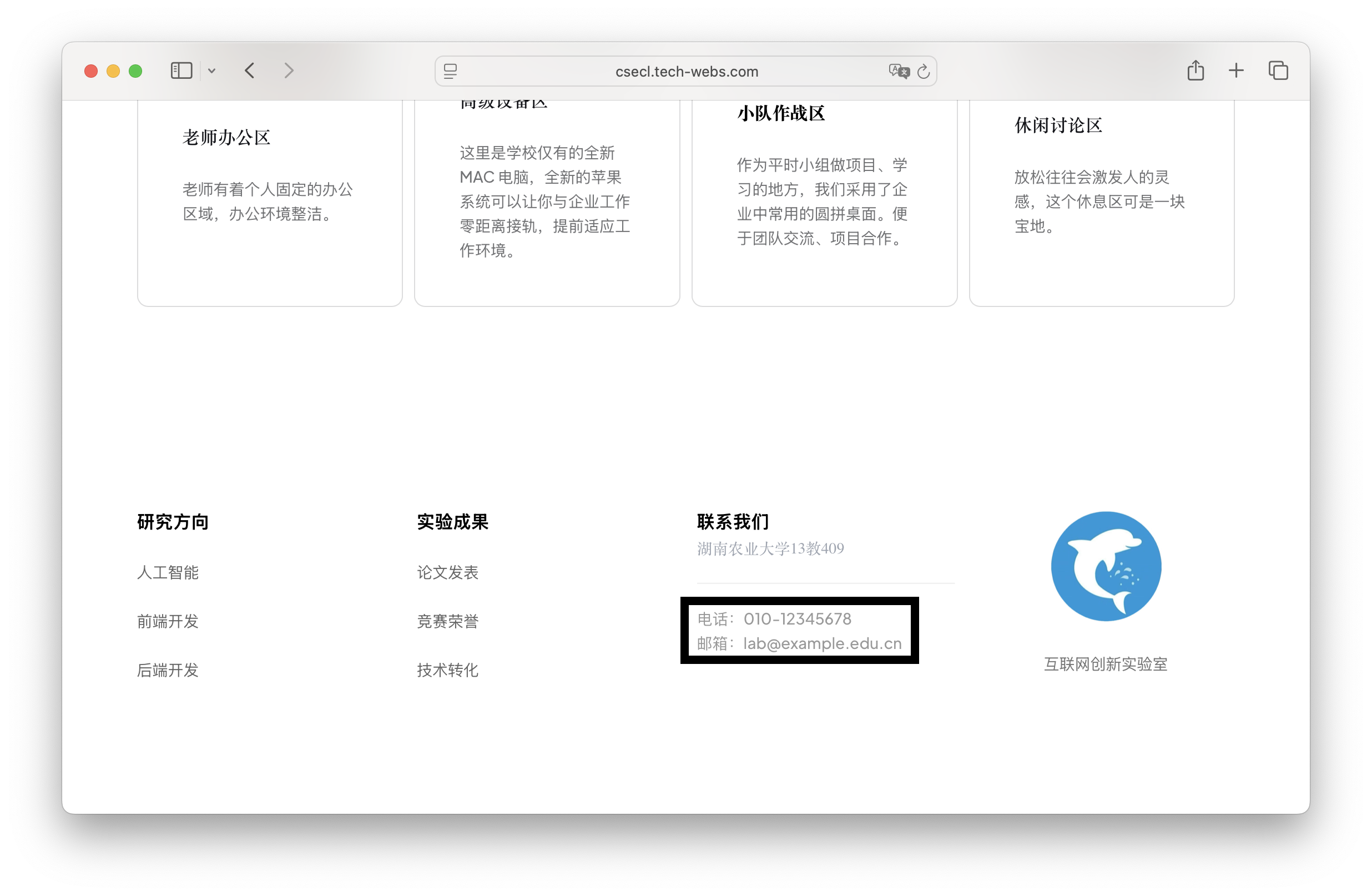Open the 后端开发 footer link
This screenshot has width=1372, height=896.
[x=168, y=670]
